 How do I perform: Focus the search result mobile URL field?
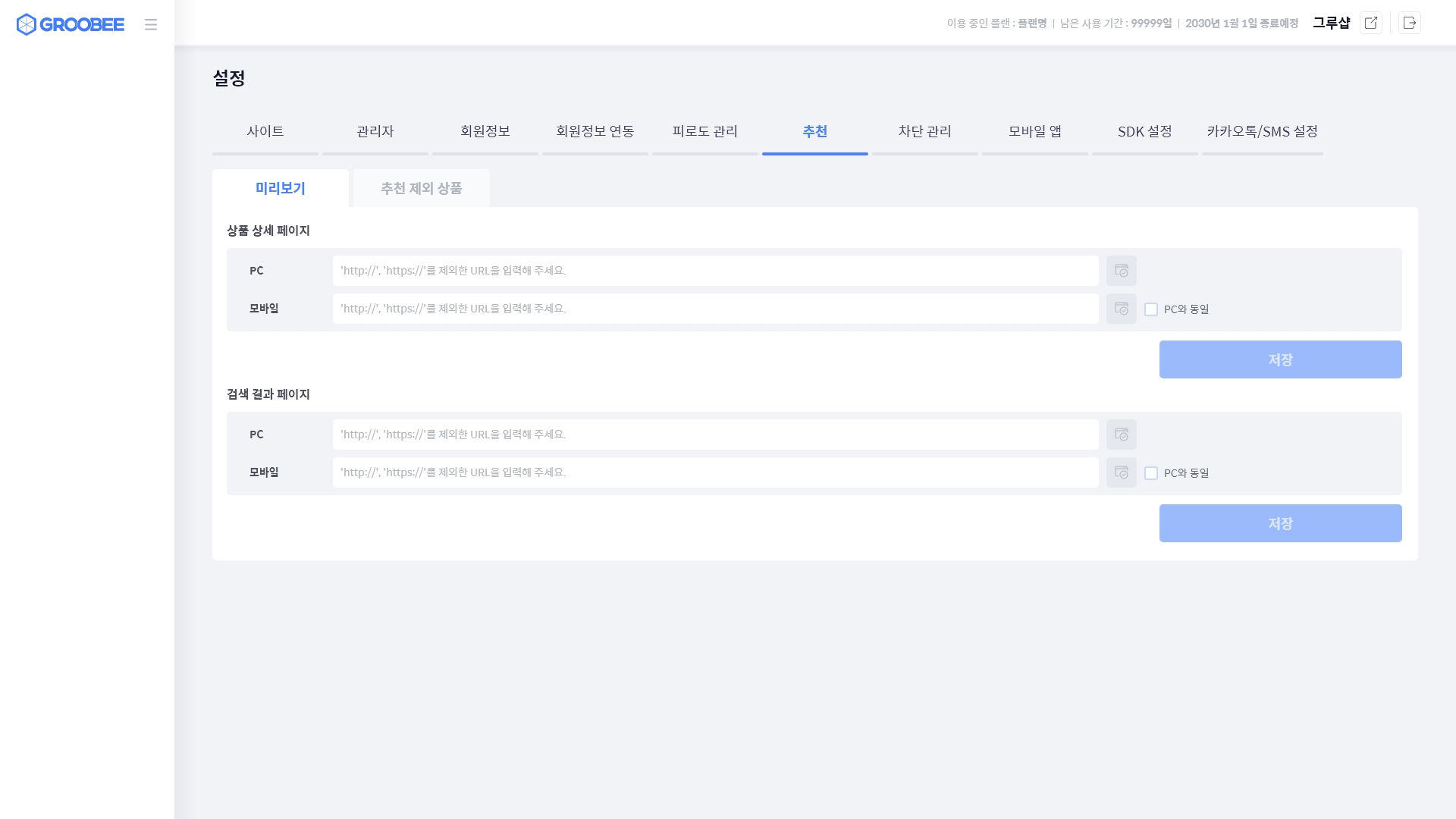[715, 472]
